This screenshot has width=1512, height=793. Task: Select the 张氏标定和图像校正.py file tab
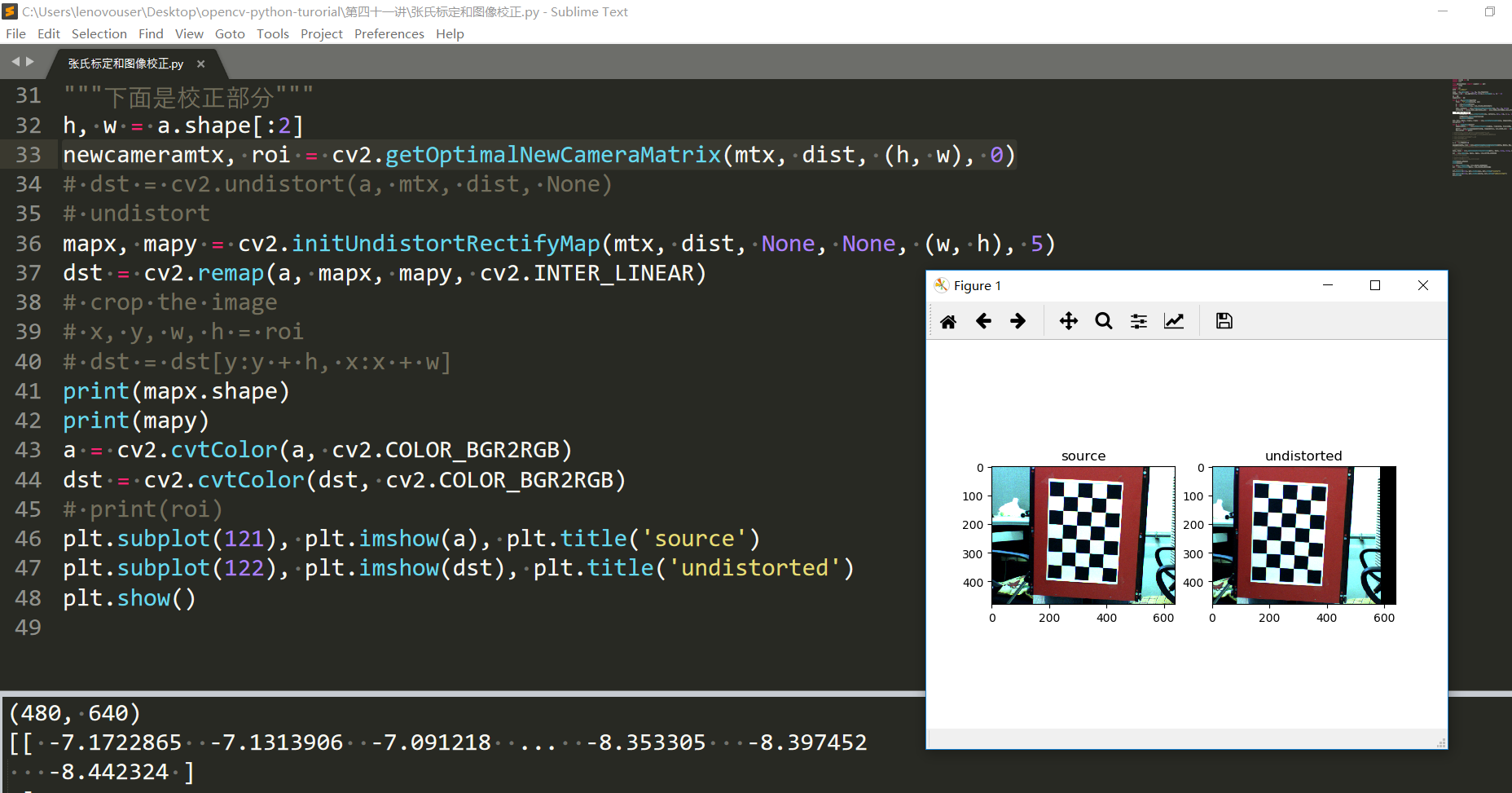(125, 64)
